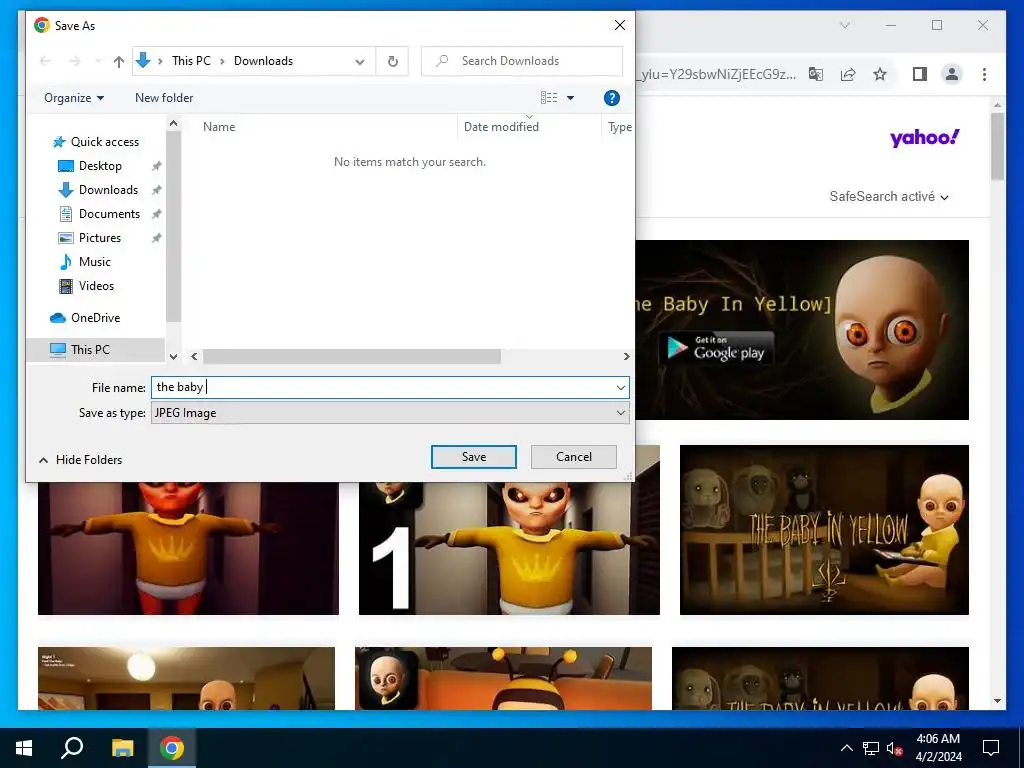
Task: Click the Save button
Action: (473, 457)
